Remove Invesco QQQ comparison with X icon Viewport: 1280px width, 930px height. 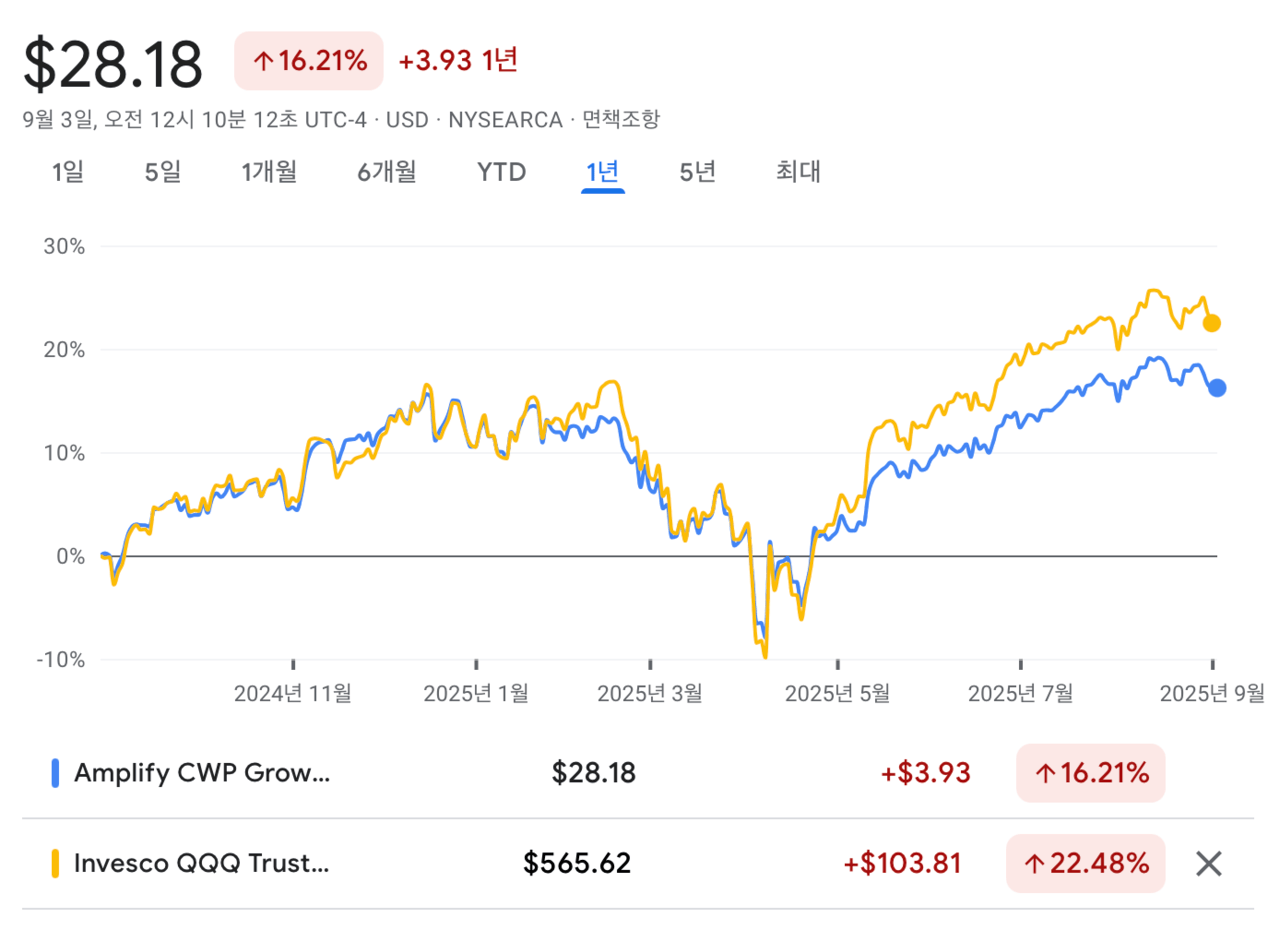pyautogui.click(x=1209, y=863)
